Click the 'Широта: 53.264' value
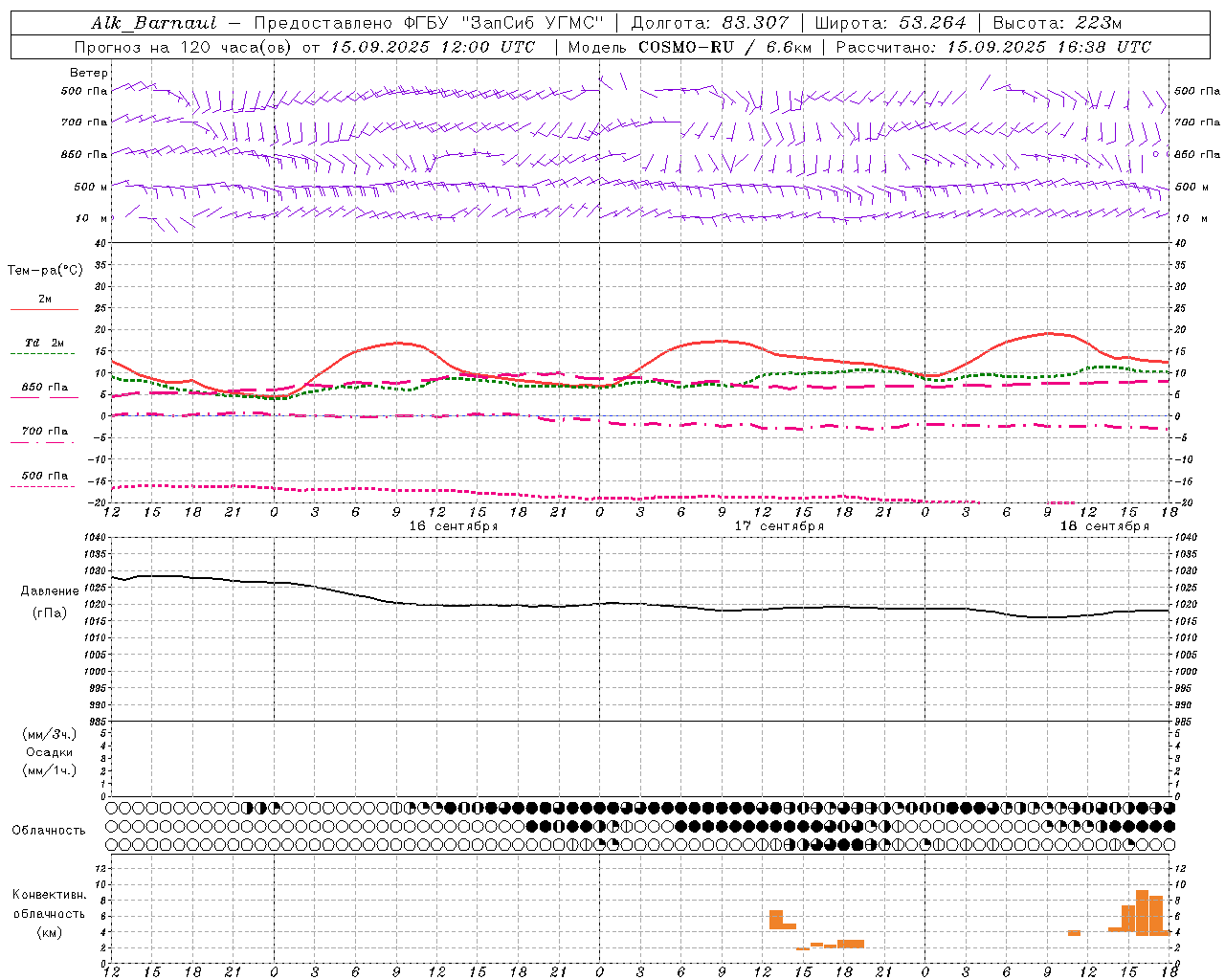 pyautogui.click(x=890, y=23)
